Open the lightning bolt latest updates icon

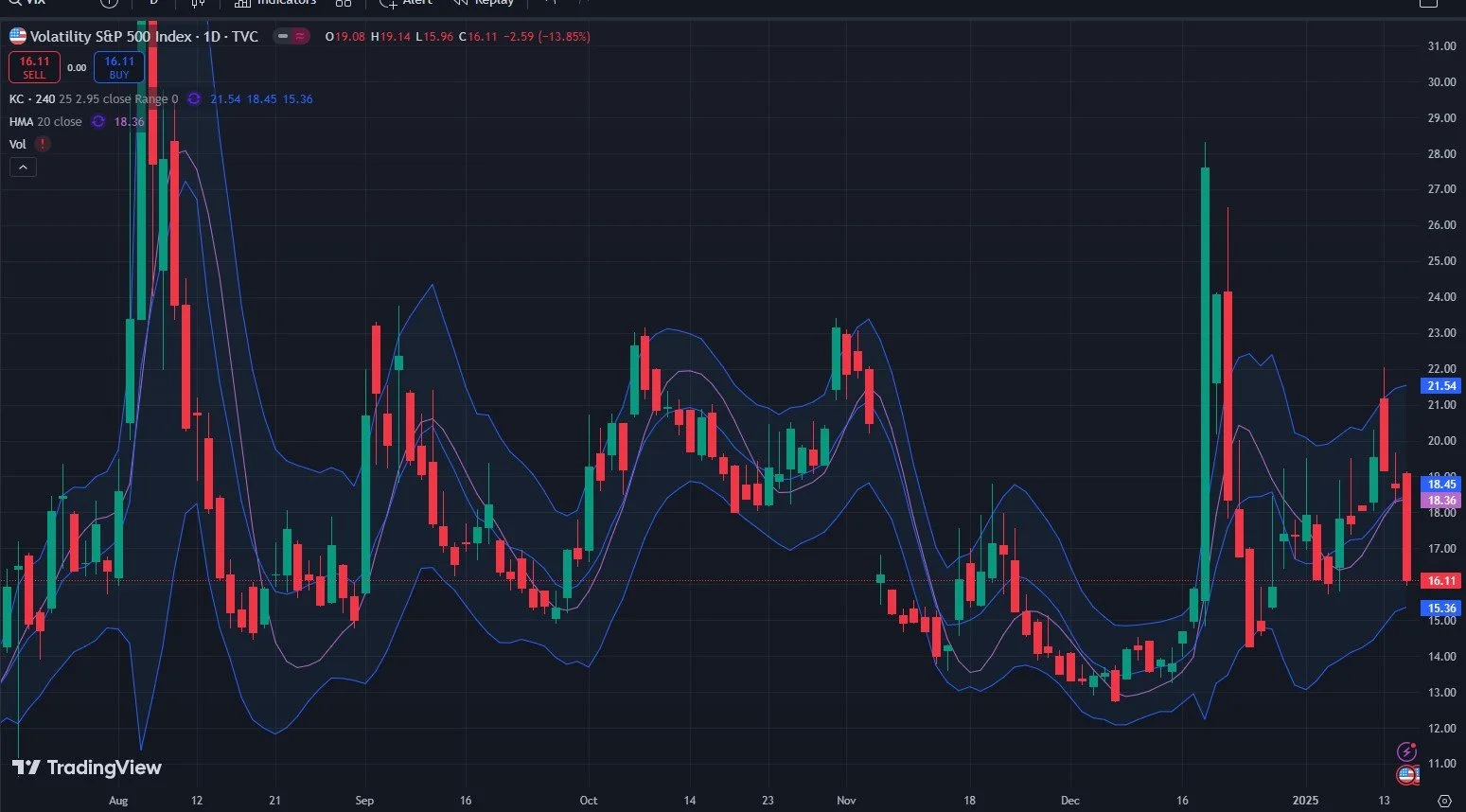[x=1407, y=752]
